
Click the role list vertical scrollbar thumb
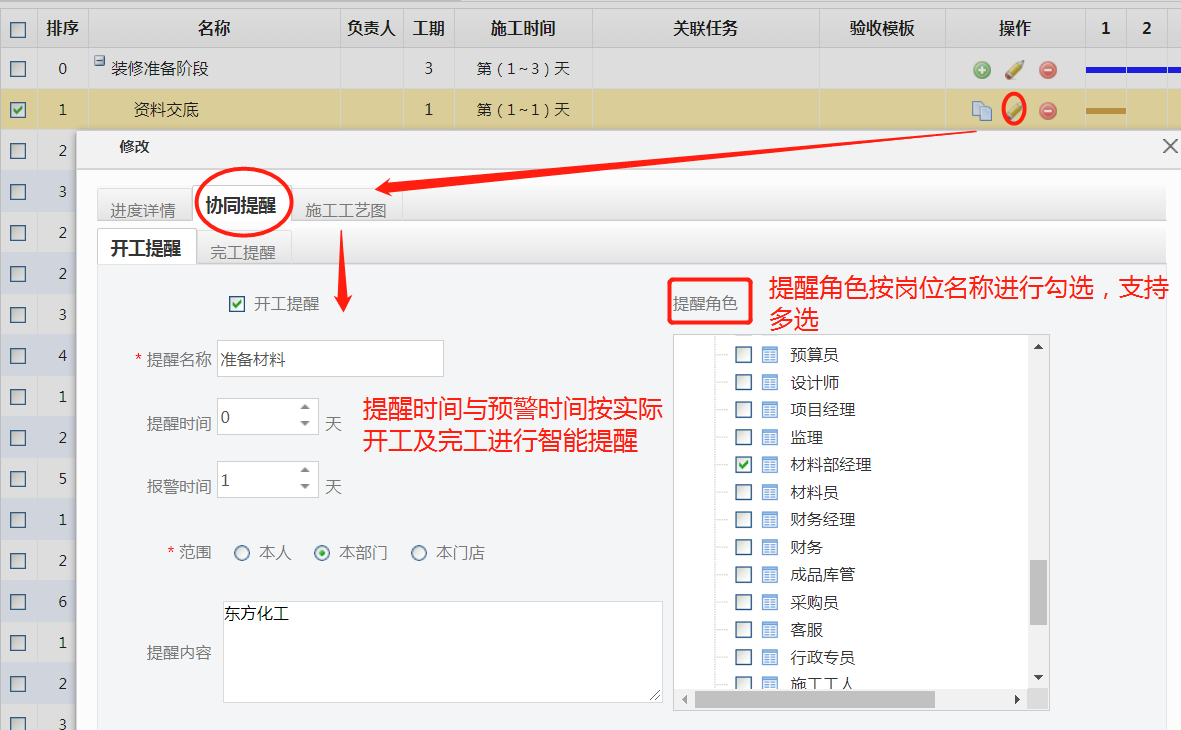[1038, 591]
